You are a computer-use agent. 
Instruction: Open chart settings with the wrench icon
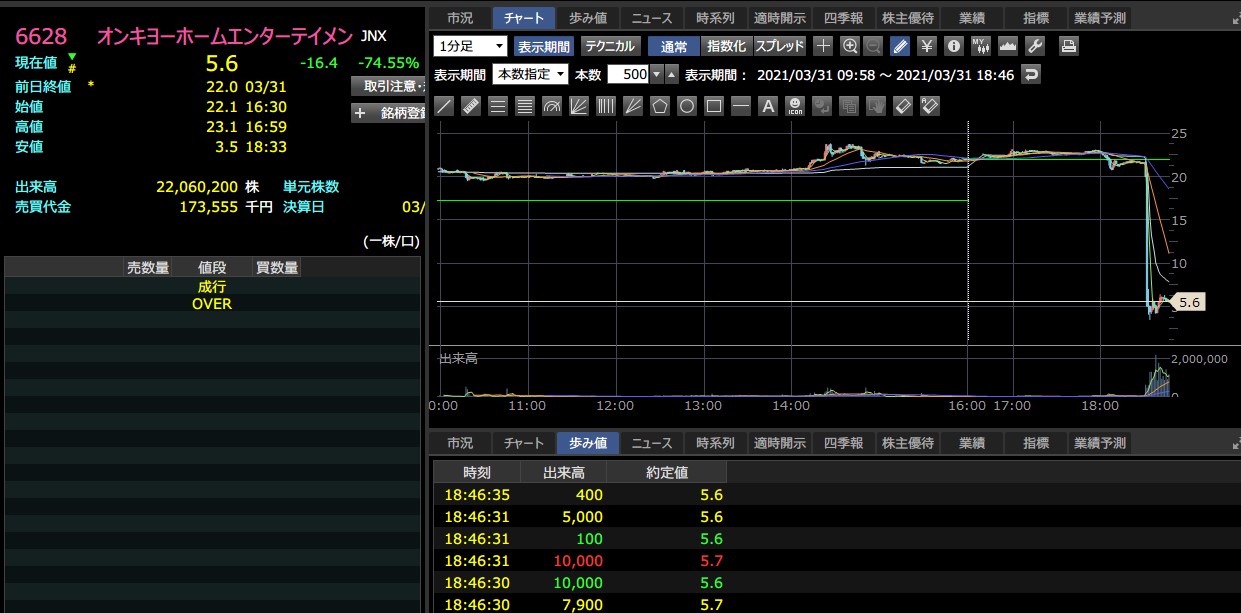(1035, 46)
